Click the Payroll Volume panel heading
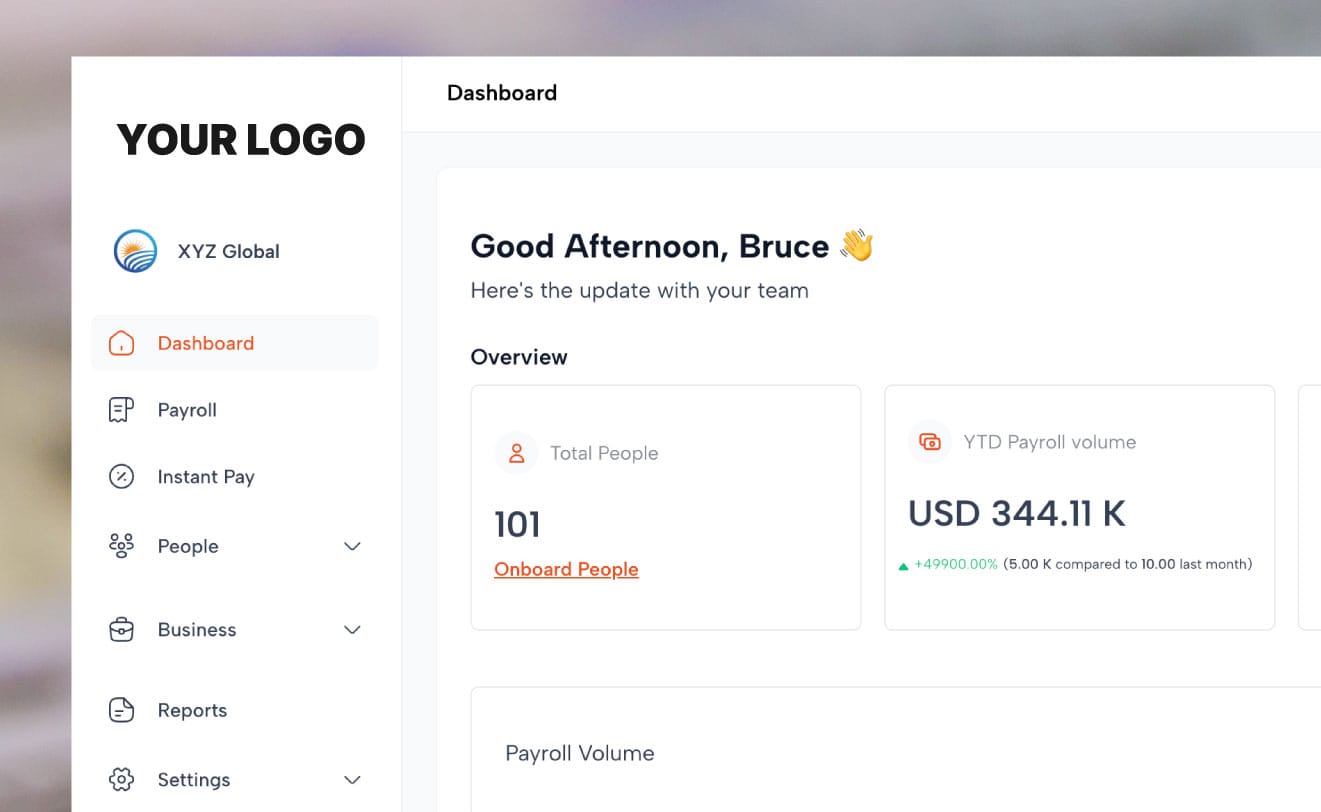This screenshot has height=812, width=1321. (x=580, y=752)
